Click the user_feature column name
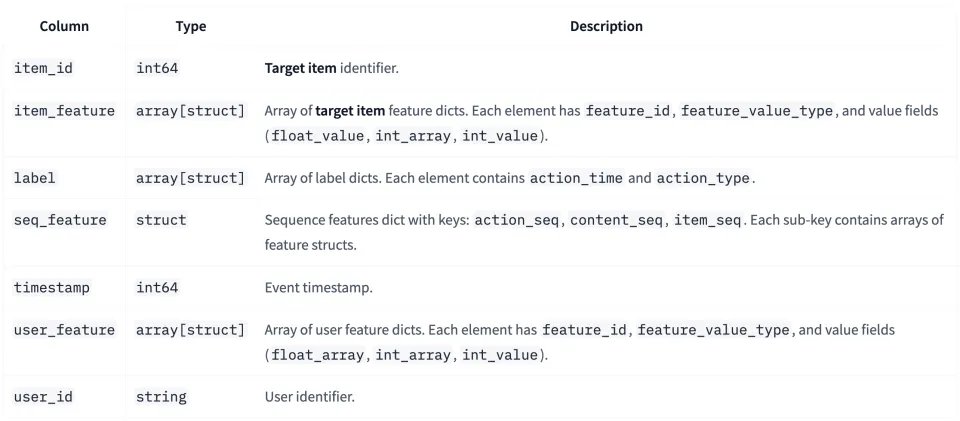 click(64, 330)
